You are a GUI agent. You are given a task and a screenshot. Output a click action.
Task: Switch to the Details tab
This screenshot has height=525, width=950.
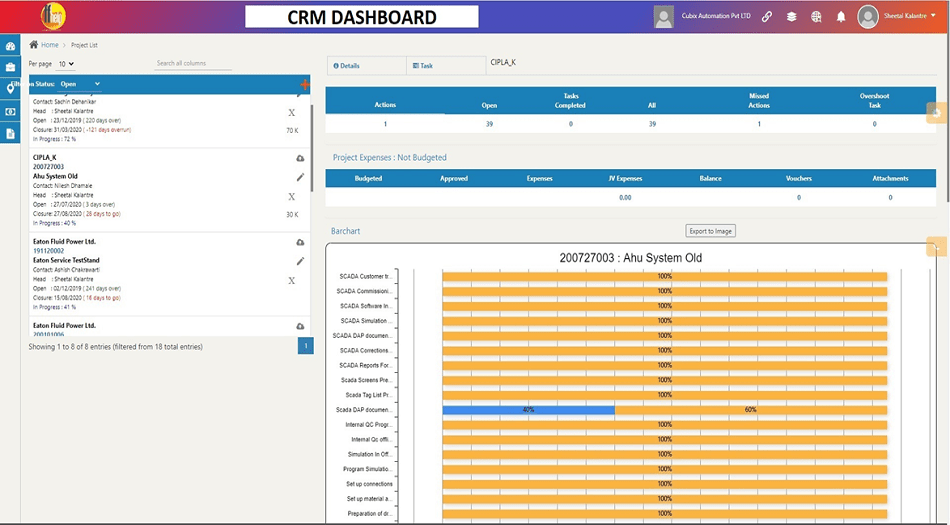367,65
